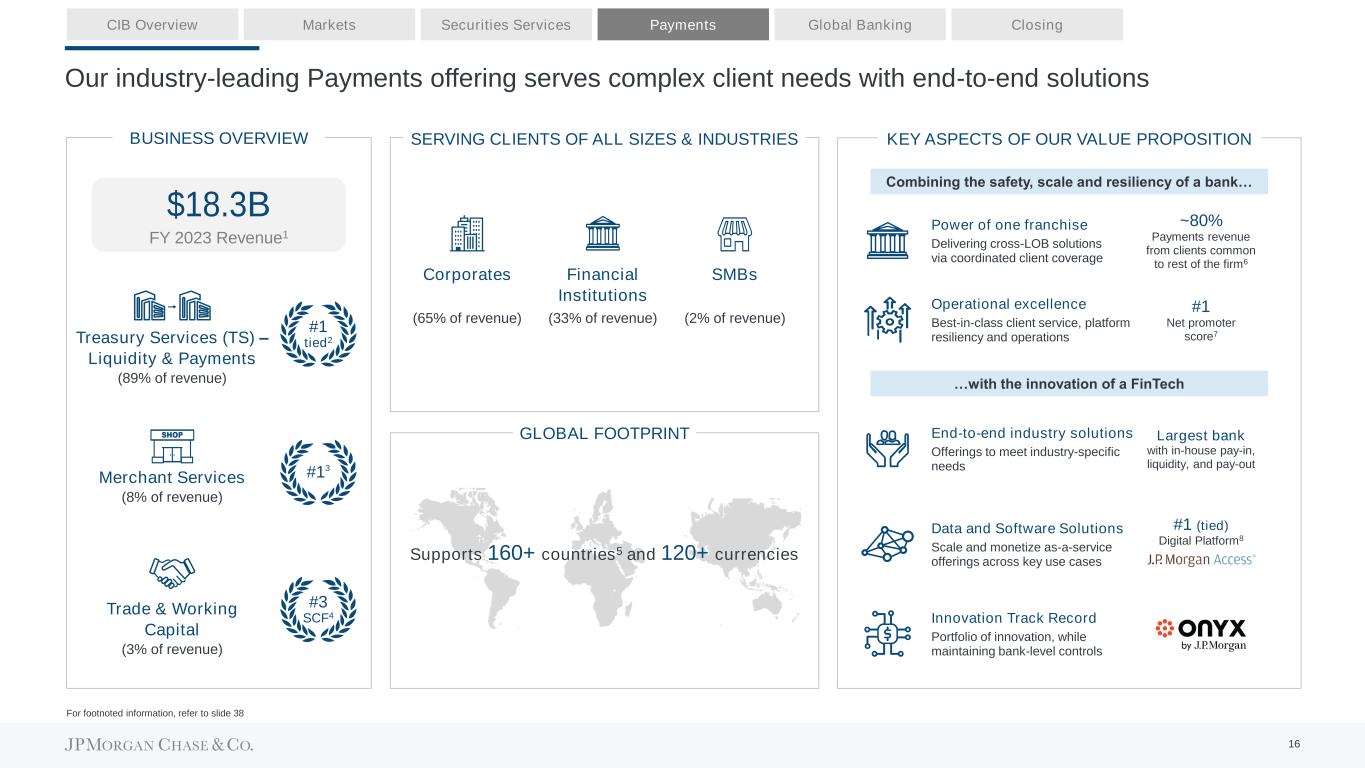Click the 'Trade & Working Capital' label
The width and height of the screenshot is (1365, 768).
pos(172,619)
